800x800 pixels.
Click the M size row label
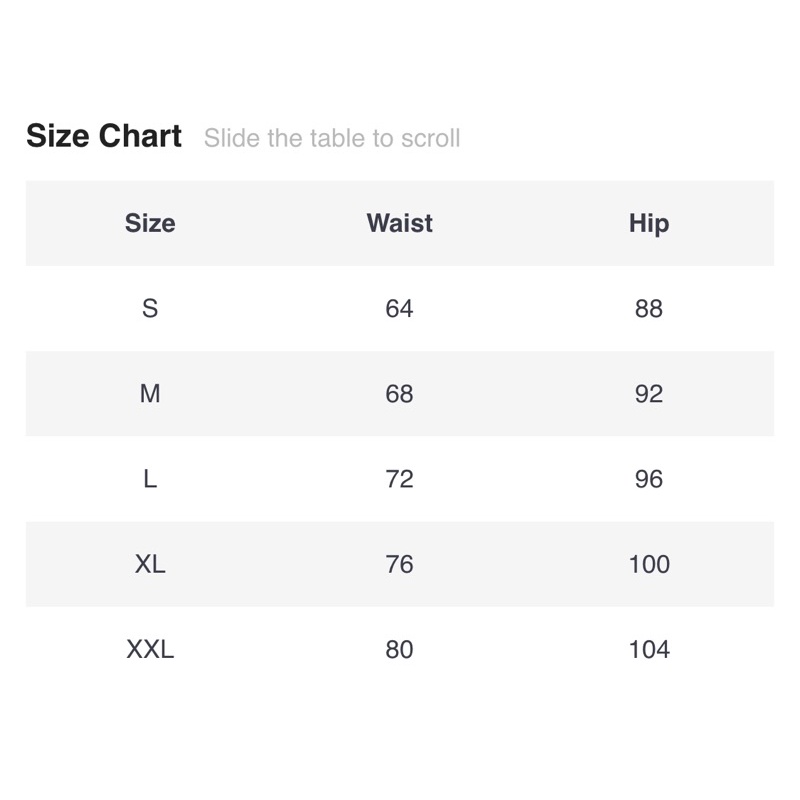point(150,394)
